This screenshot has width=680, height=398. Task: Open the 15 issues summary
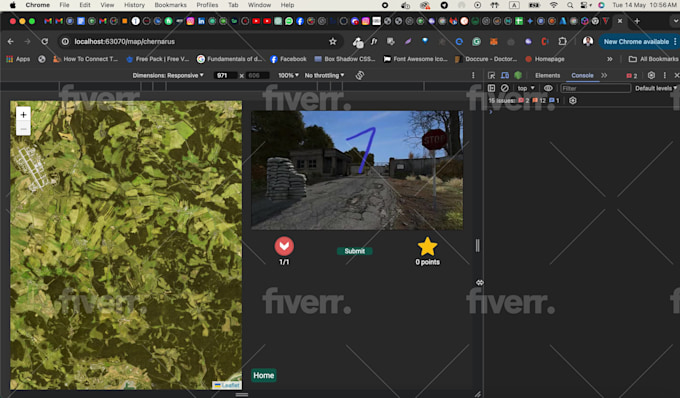click(524, 101)
